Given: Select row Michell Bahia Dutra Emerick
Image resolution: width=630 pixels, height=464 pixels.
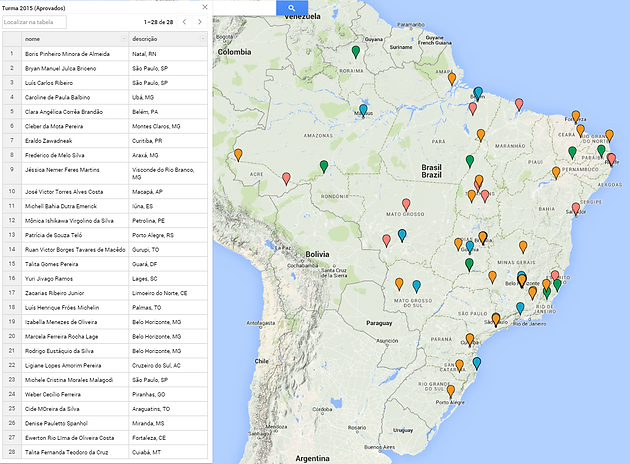Looking at the screenshot, I should 105,206.
